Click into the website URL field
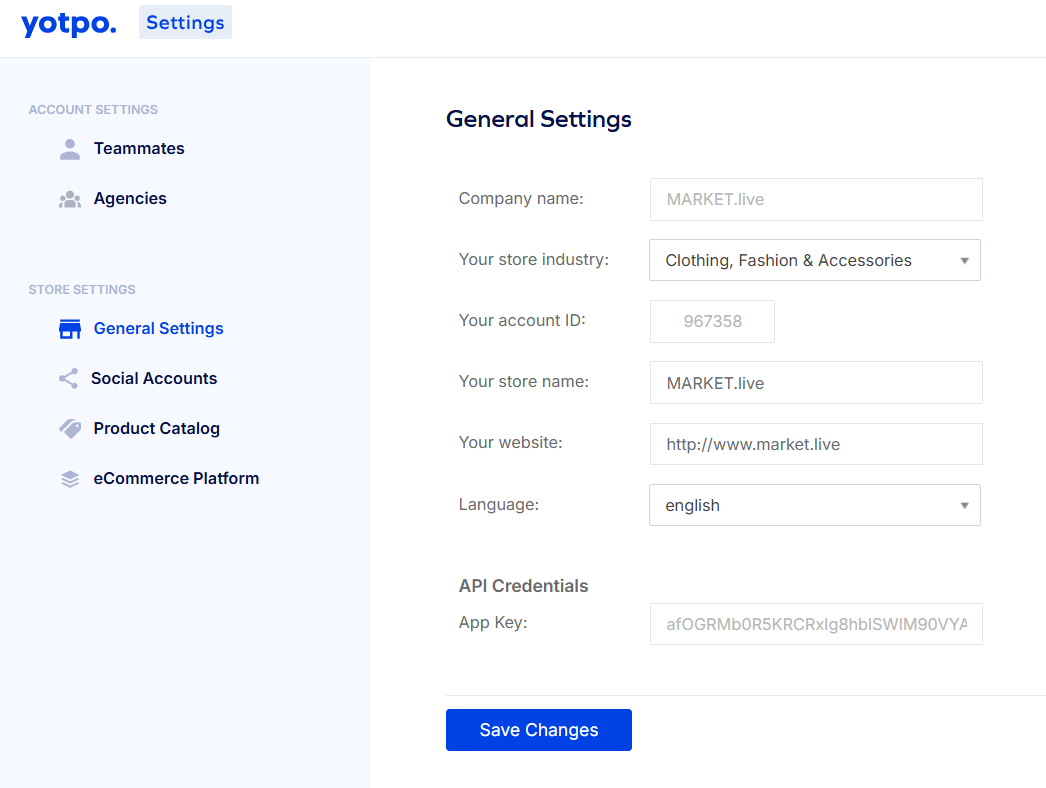The height and width of the screenshot is (788, 1046). tap(816, 444)
